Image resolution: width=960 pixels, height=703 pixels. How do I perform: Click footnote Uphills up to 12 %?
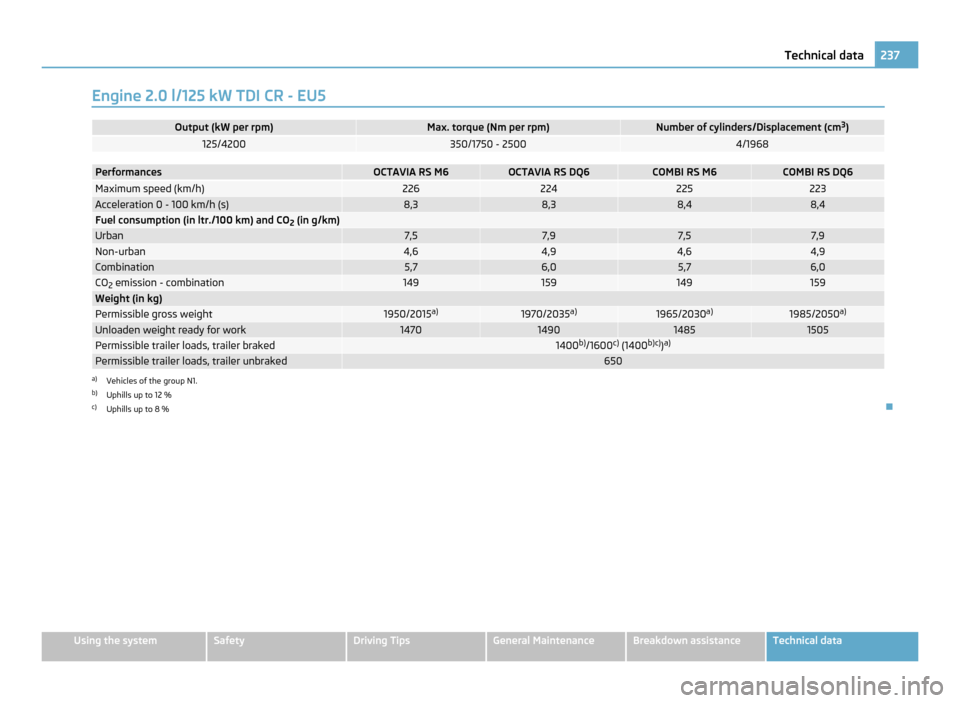pyautogui.click(x=139, y=395)
